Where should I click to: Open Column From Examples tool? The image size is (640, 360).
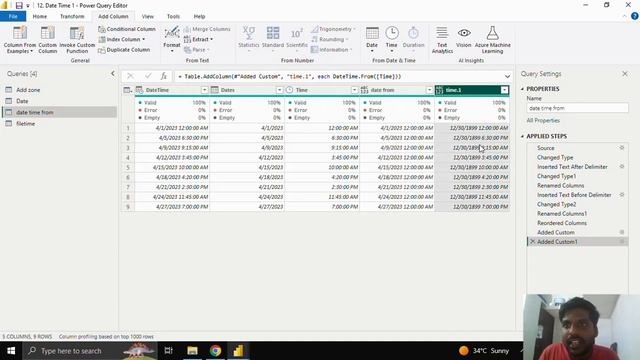tap(20, 40)
